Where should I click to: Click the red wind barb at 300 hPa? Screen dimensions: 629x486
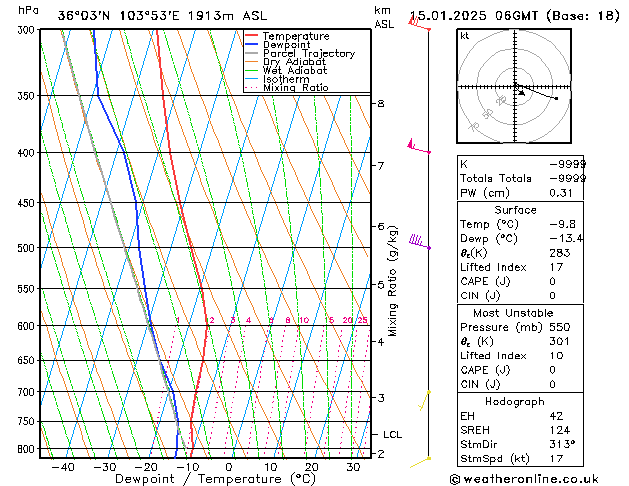(420, 24)
